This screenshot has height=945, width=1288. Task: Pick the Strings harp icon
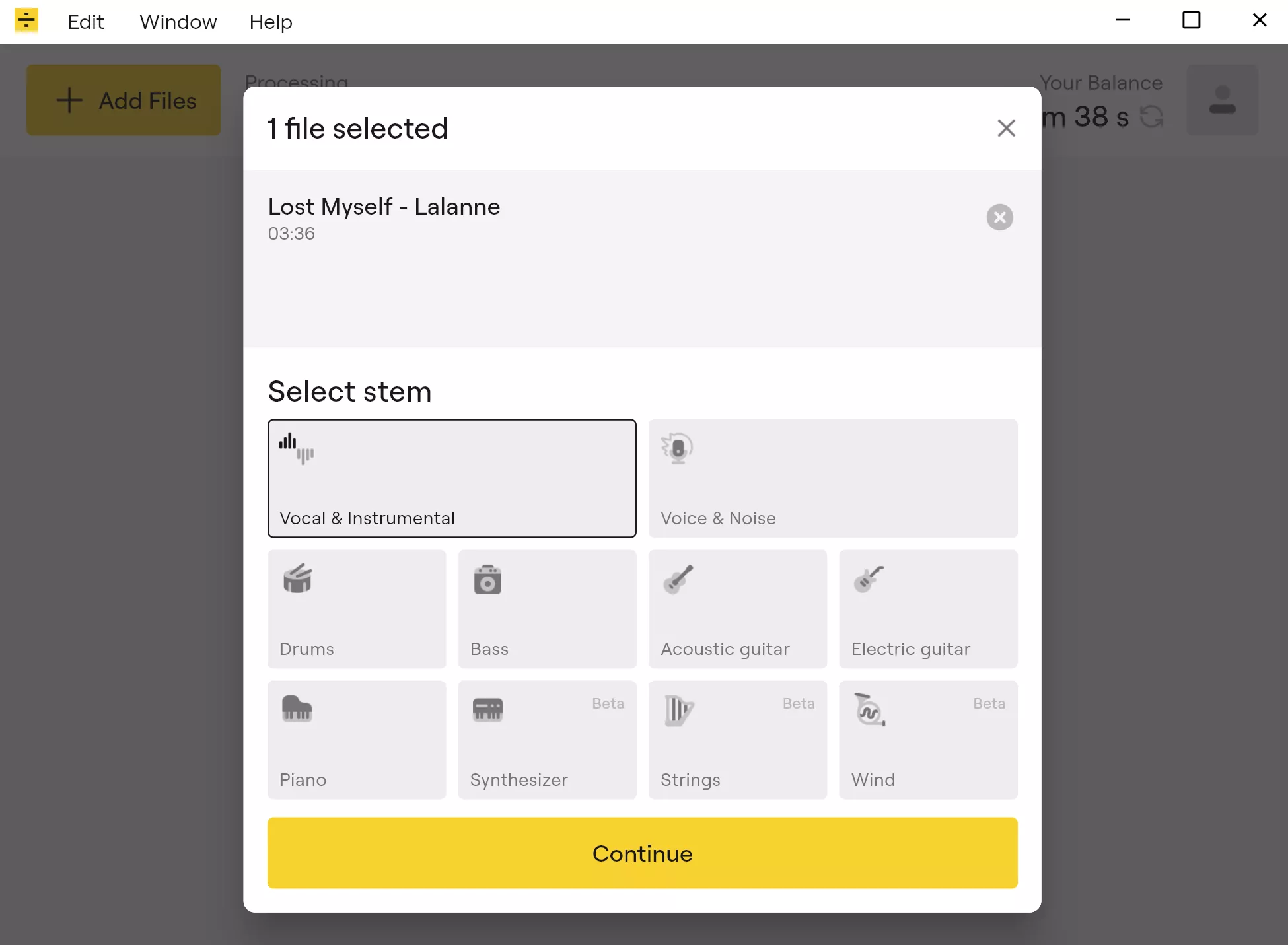coord(679,711)
